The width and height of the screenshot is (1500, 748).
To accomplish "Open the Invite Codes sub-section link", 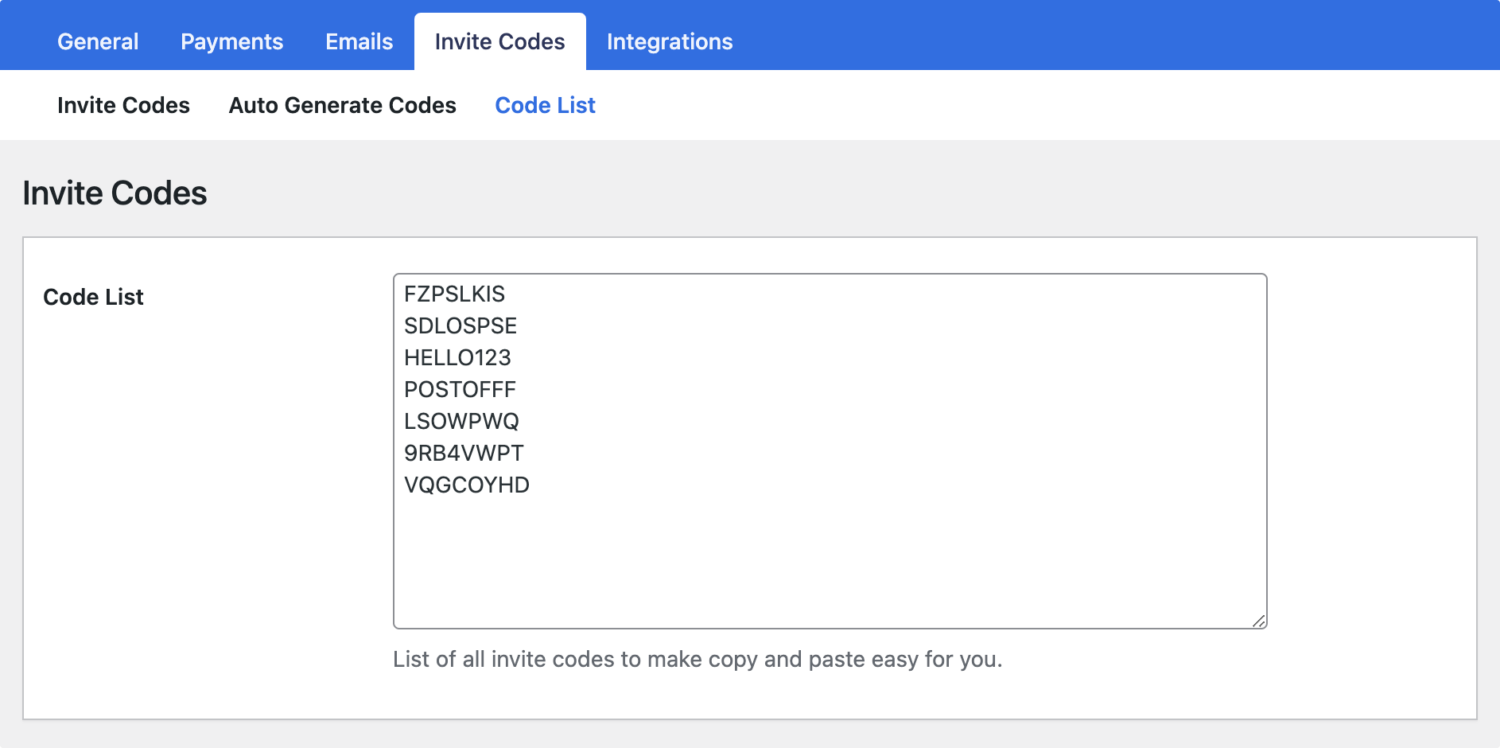I will (x=124, y=105).
